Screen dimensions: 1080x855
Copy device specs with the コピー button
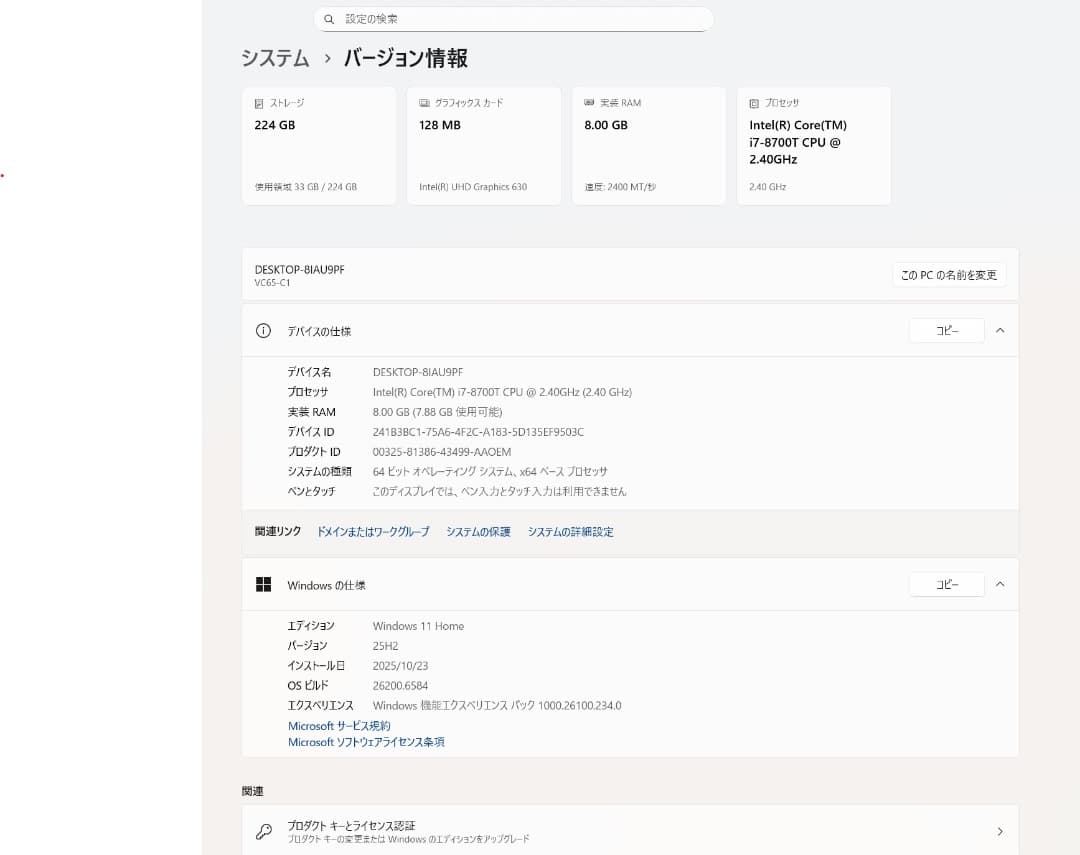(x=946, y=330)
